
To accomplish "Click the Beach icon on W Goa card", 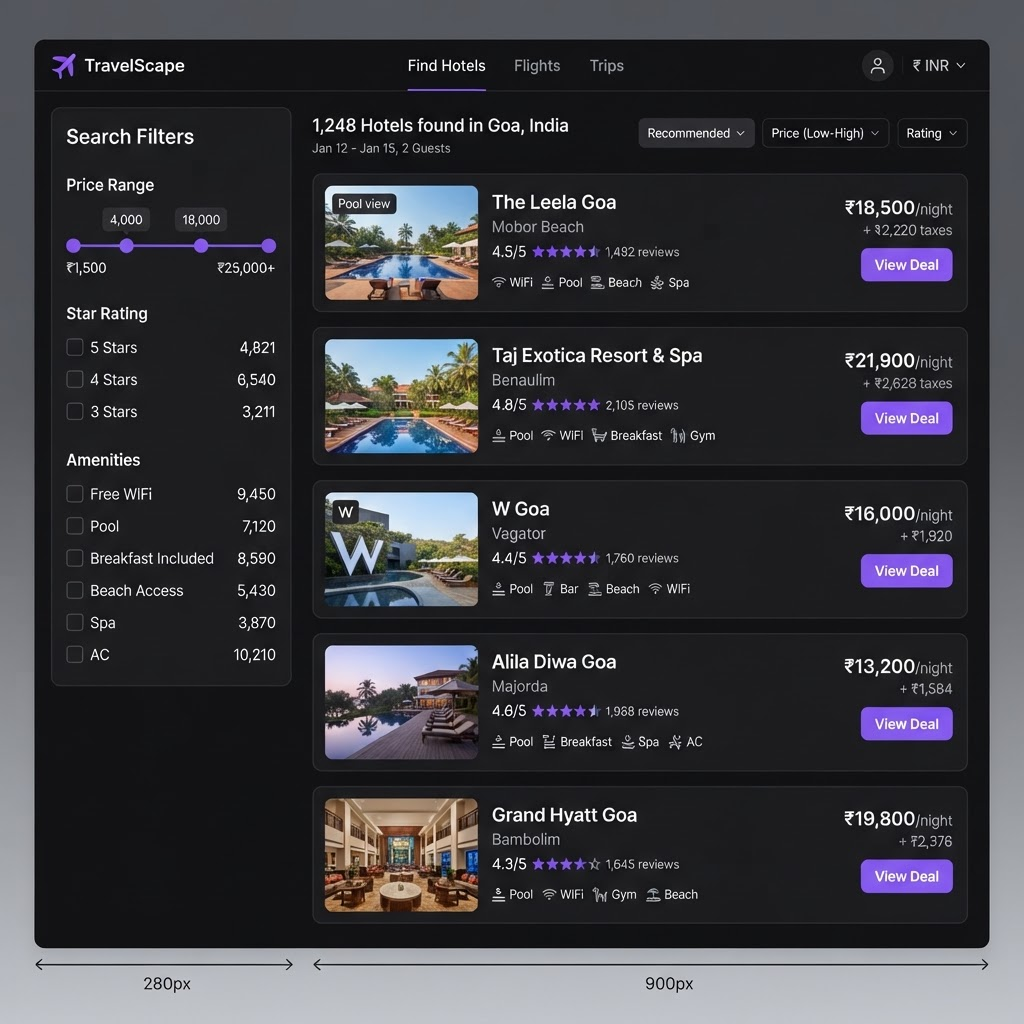I will [594, 588].
